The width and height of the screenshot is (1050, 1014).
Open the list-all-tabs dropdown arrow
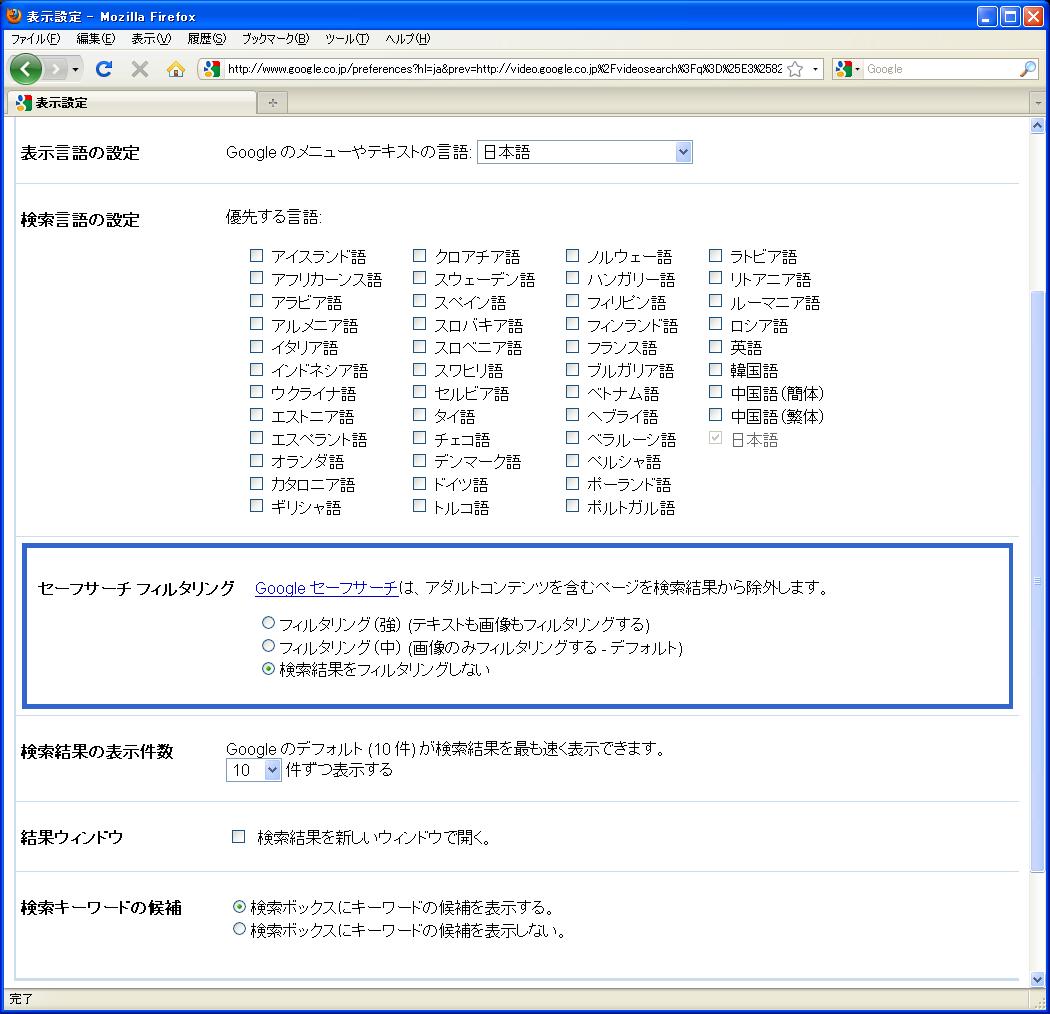pos(1038,103)
